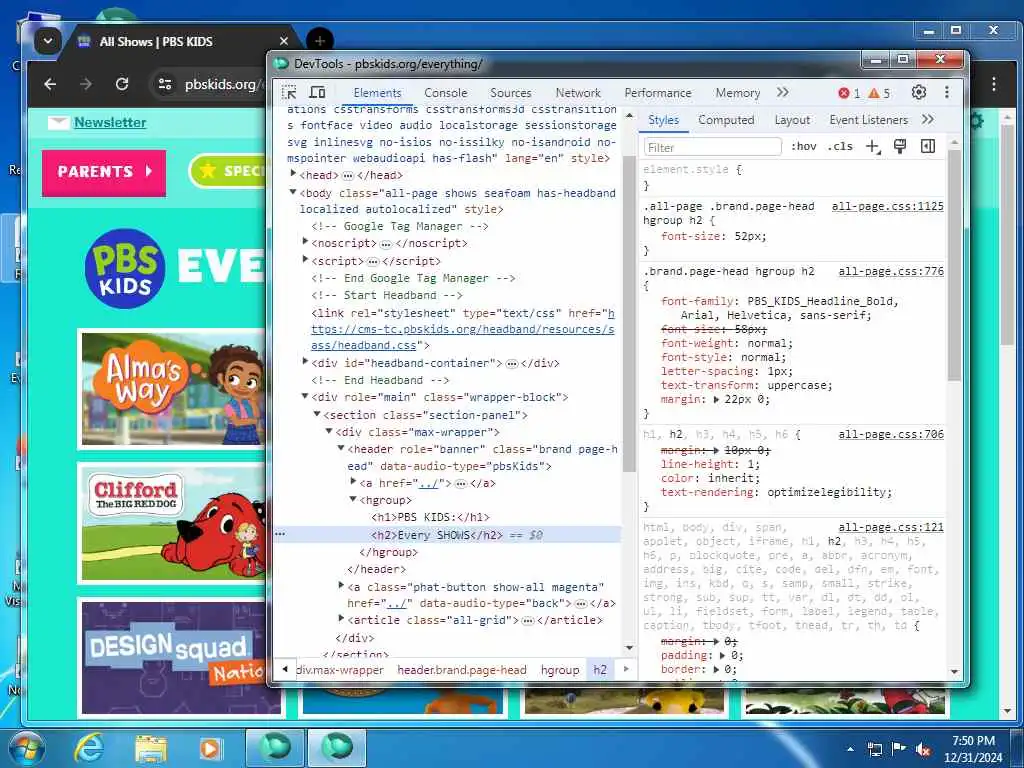Screen dimensions: 1024x768
Task: Collapse the body element node
Action: tap(293, 192)
